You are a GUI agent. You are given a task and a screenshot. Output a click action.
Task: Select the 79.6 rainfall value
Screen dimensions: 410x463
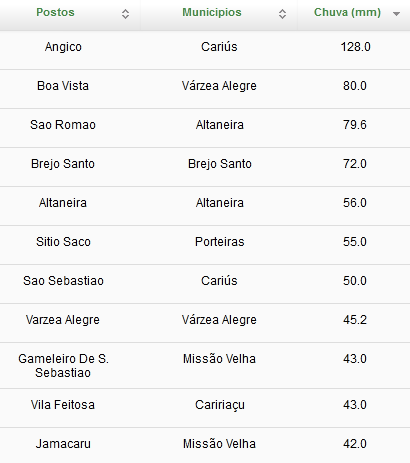point(355,125)
